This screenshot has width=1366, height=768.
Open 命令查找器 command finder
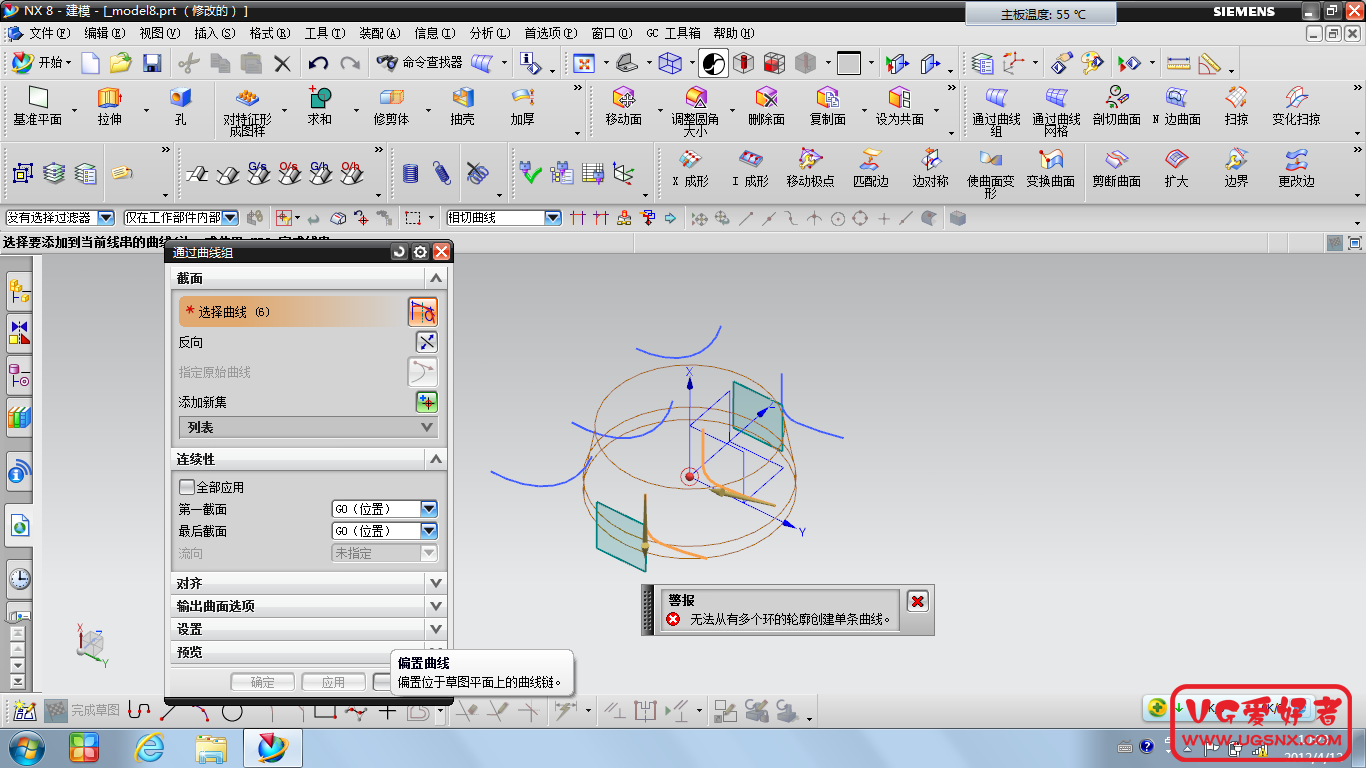coord(419,62)
